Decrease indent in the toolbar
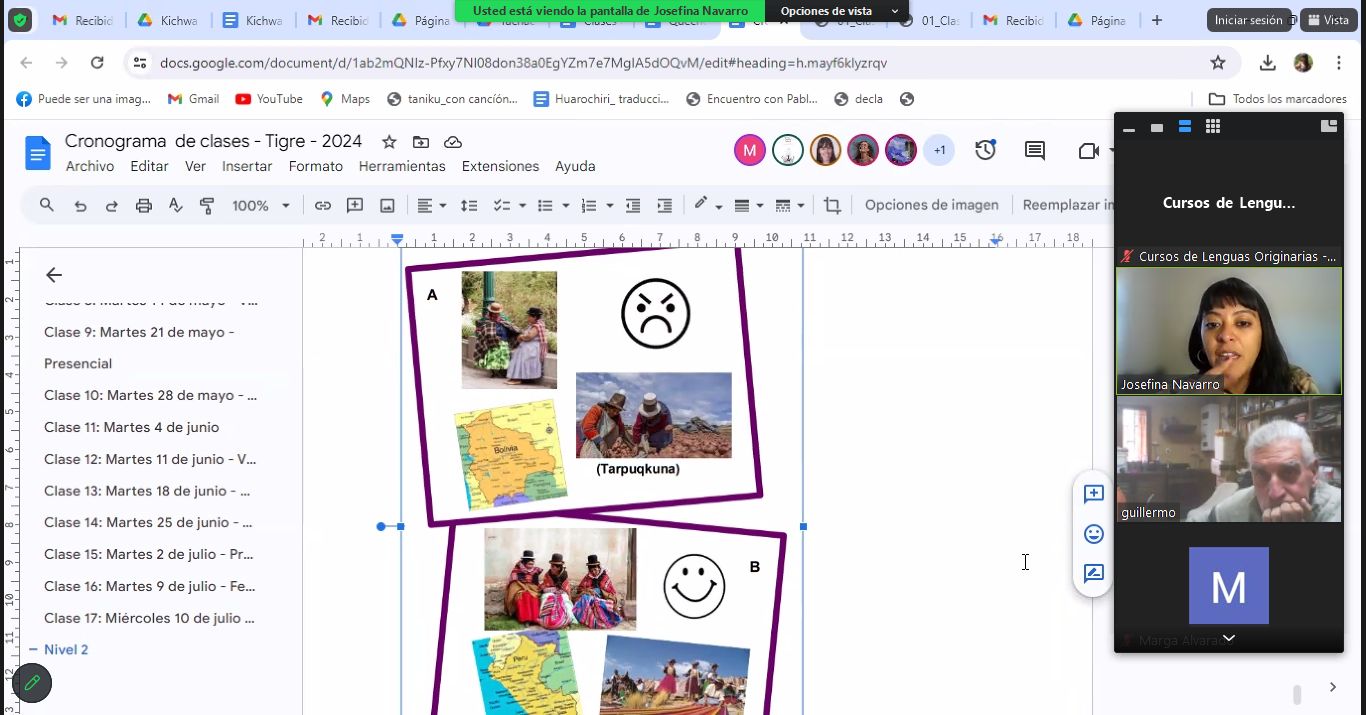 click(633, 205)
